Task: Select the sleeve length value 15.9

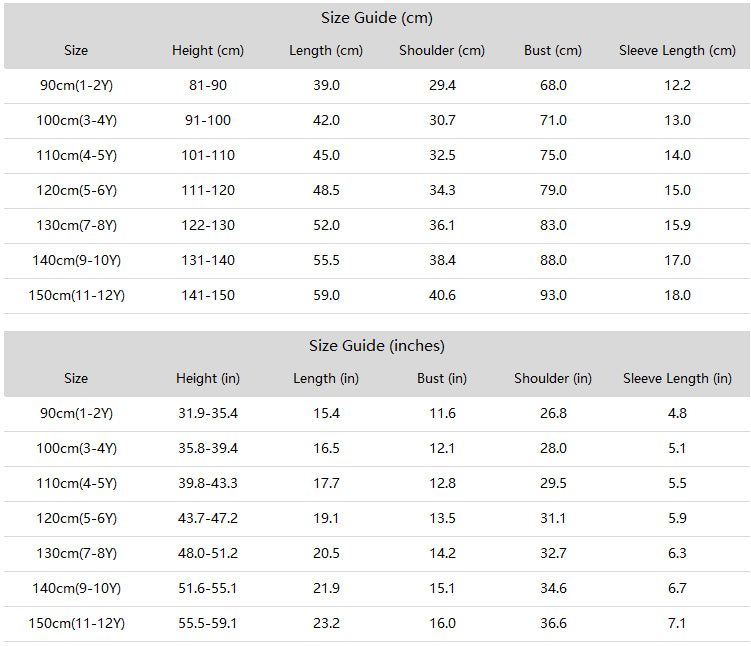Action: click(x=677, y=225)
